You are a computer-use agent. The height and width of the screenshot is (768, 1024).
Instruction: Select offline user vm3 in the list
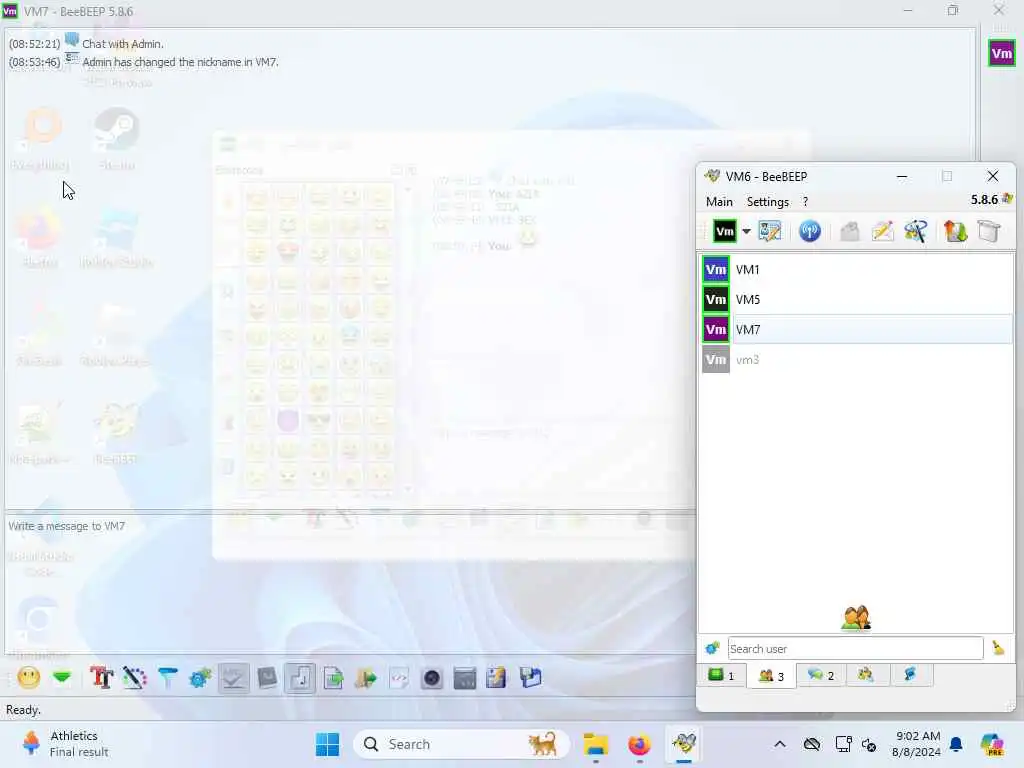(x=857, y=360)
